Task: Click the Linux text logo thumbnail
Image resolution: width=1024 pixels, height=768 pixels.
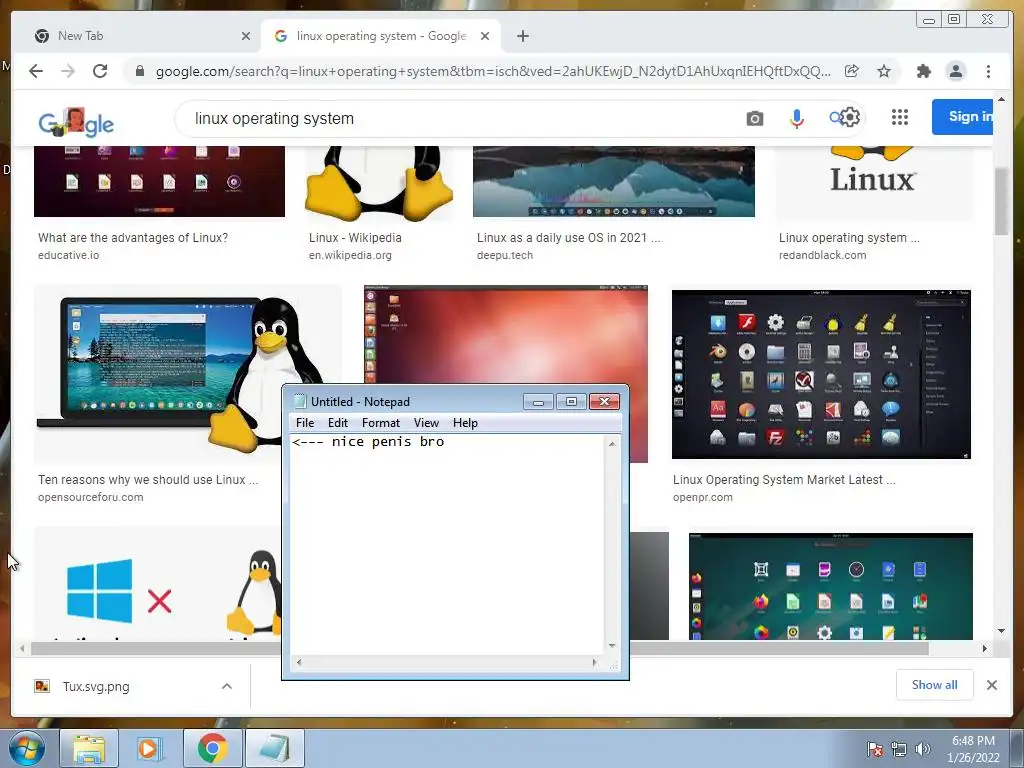Action: coord(874,183)
